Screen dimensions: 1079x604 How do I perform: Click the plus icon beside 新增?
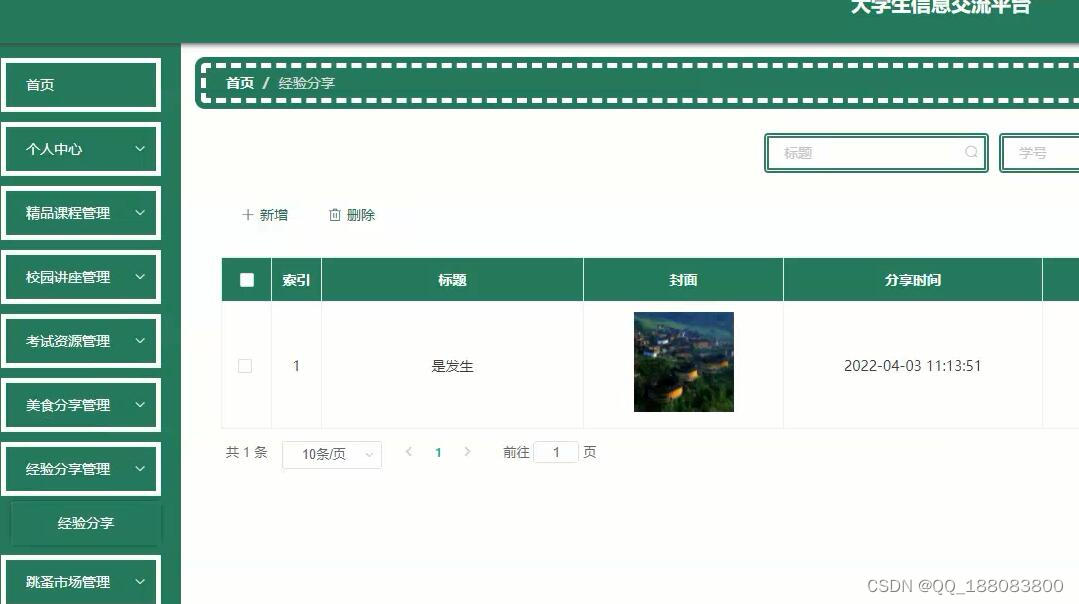pos(248,215)
